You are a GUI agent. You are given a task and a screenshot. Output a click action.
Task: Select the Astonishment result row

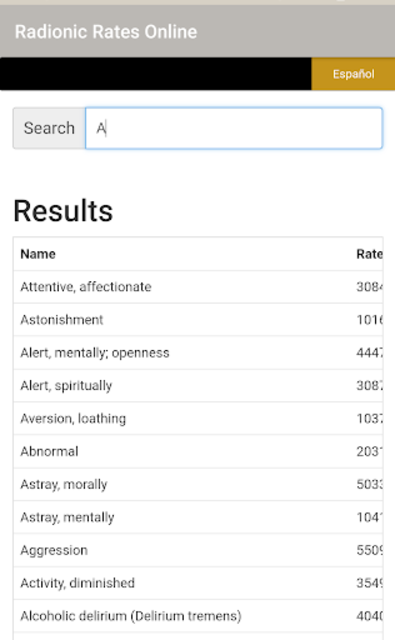198,320
